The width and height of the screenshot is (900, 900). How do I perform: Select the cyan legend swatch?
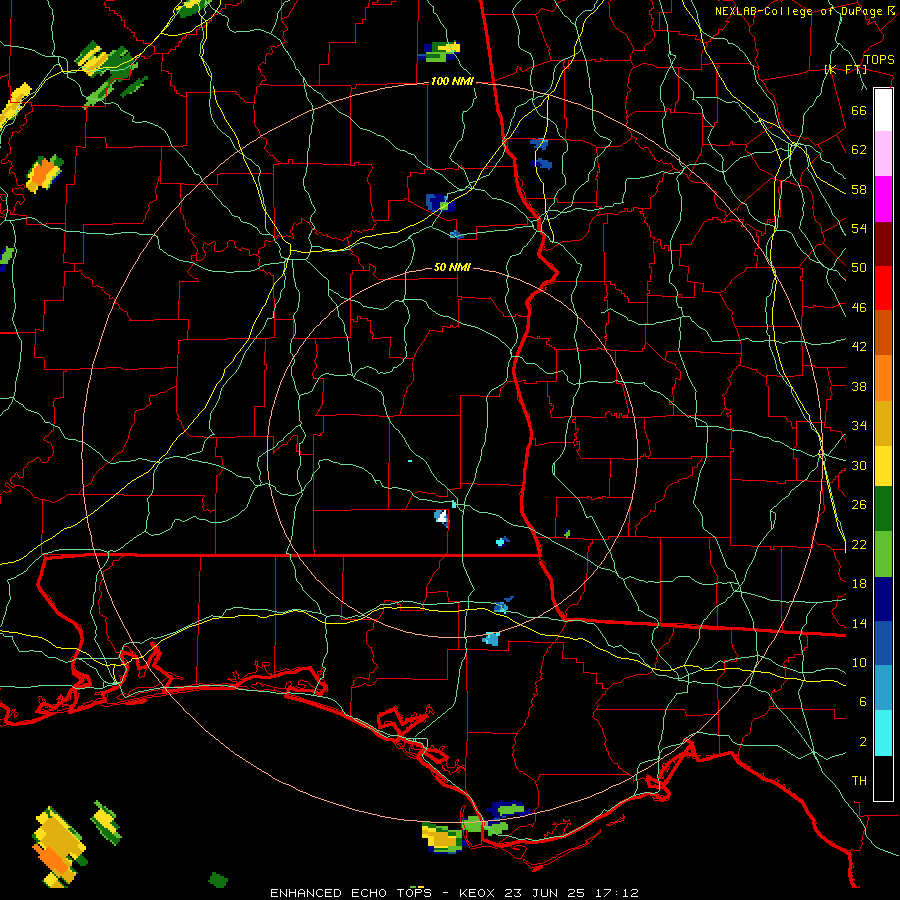pyautogui.click(x=883, y=733)
